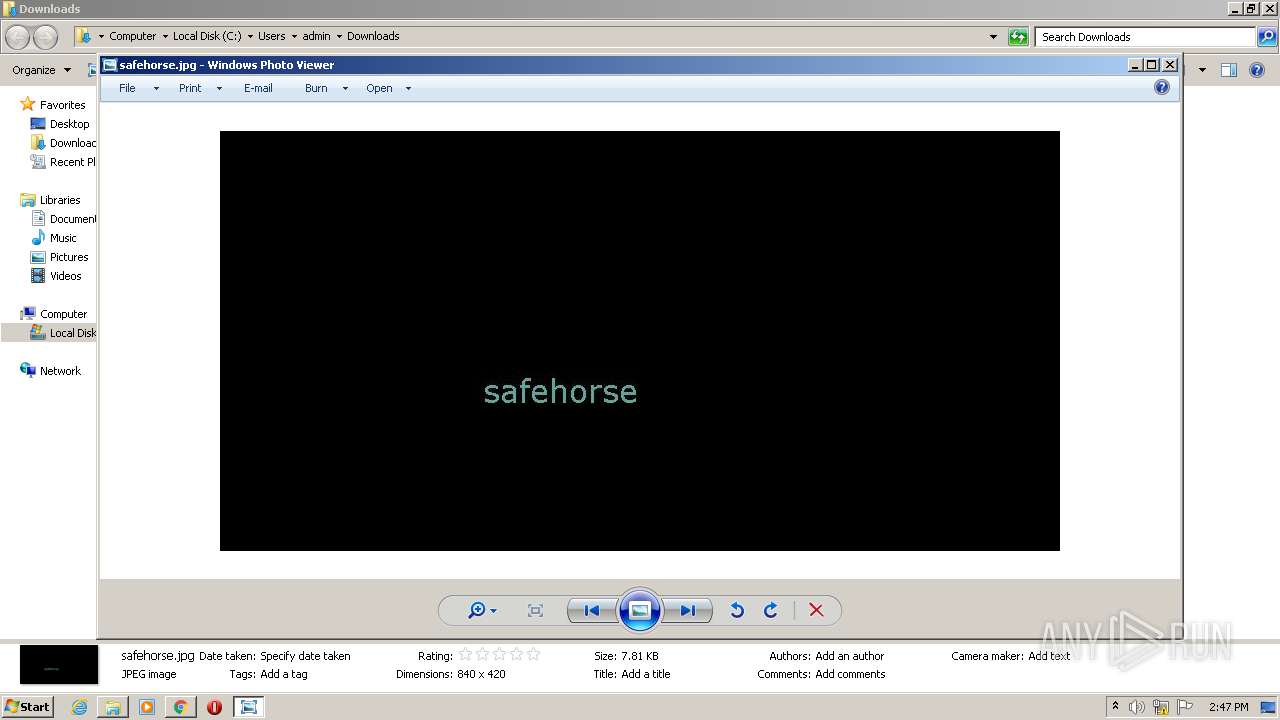Select Desktop in navigation pane
Image resolution: width=1280 pixels, height=720 pixels.
coord(69,124)
